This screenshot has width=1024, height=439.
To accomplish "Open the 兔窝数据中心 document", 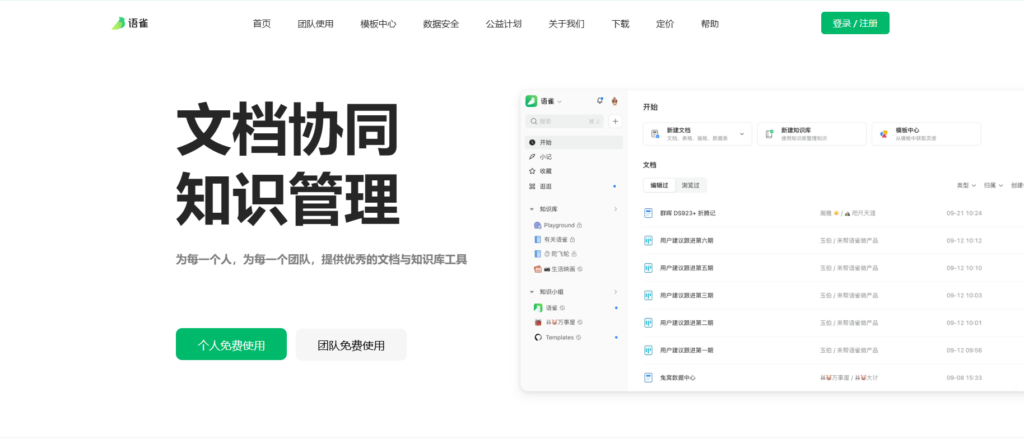I will [678, 378].
